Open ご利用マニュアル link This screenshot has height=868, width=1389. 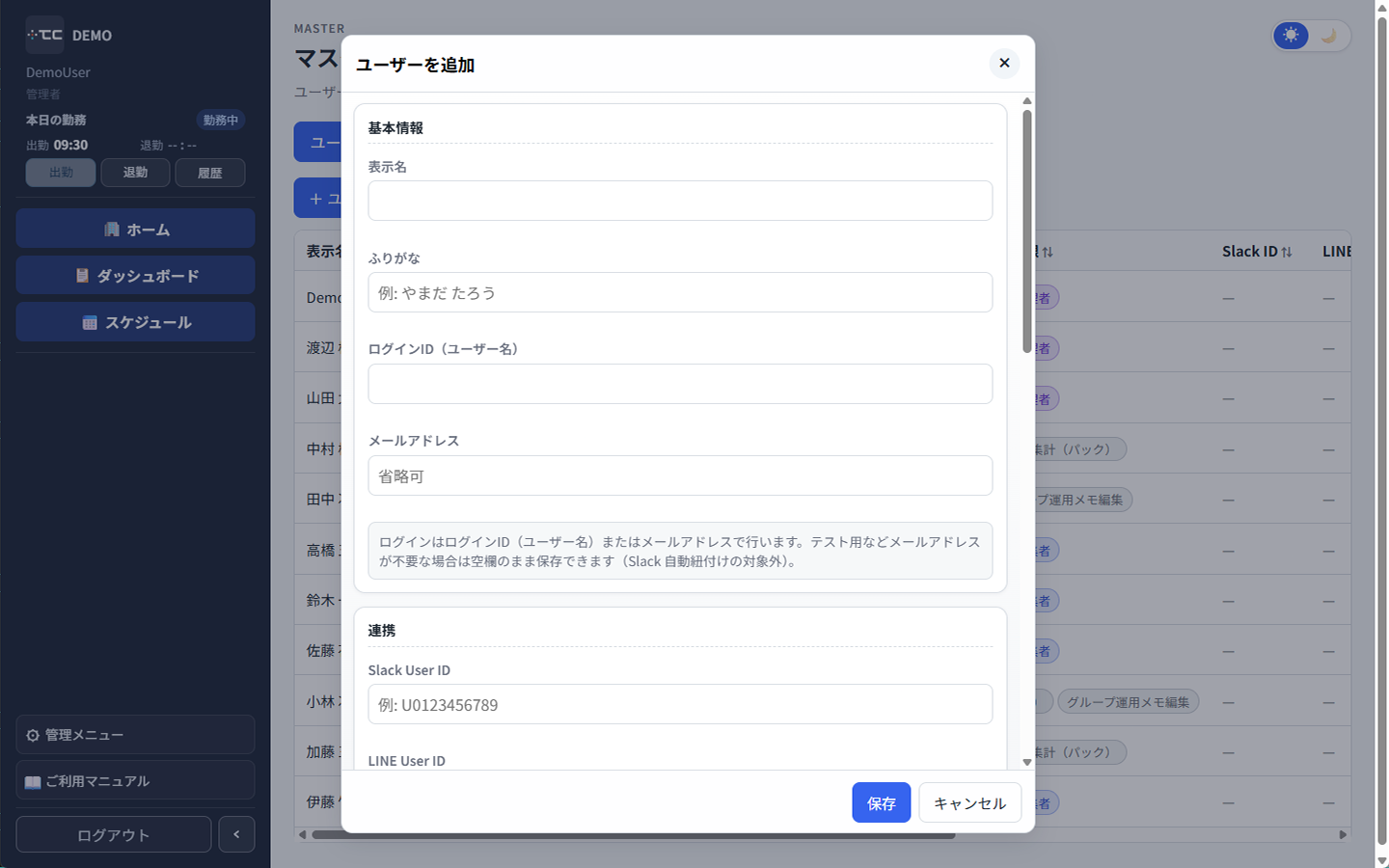[135, 780]
